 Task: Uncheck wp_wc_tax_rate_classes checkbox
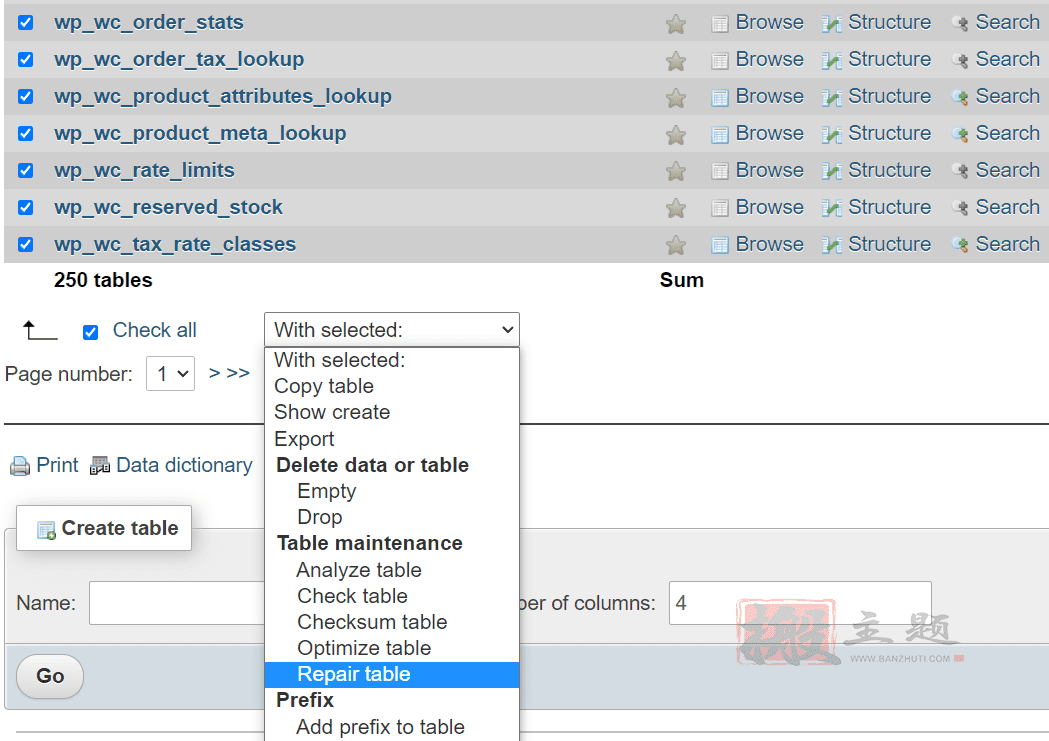click(25, 244)
